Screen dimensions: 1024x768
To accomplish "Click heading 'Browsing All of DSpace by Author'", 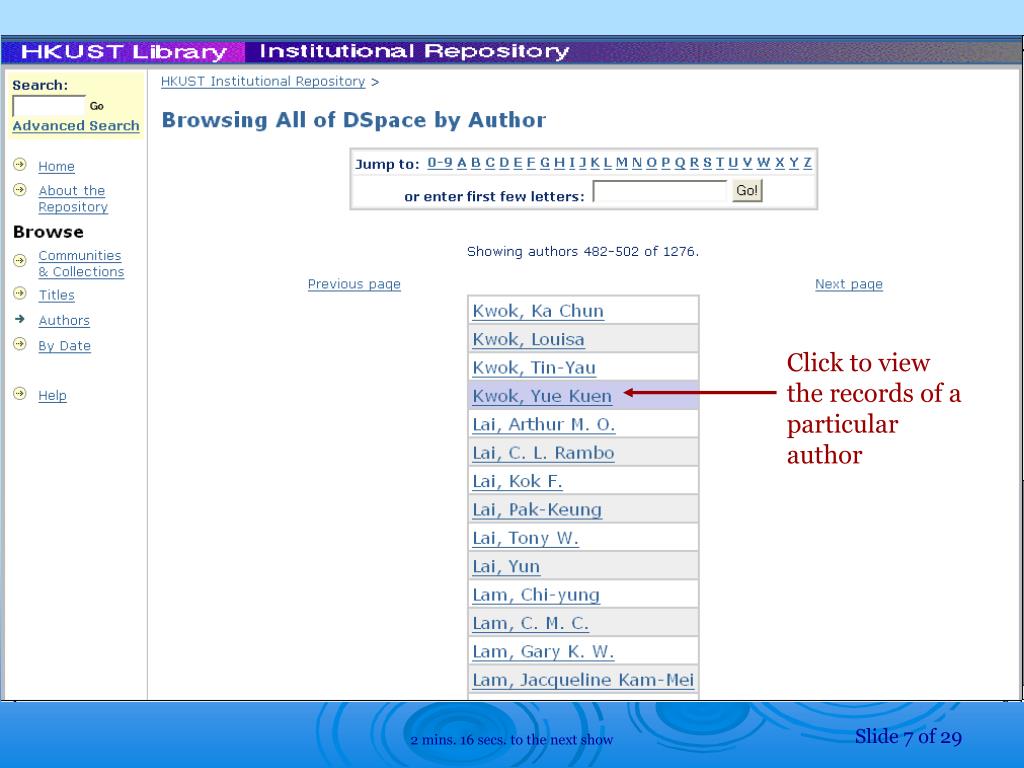I will tap(353, 120).
